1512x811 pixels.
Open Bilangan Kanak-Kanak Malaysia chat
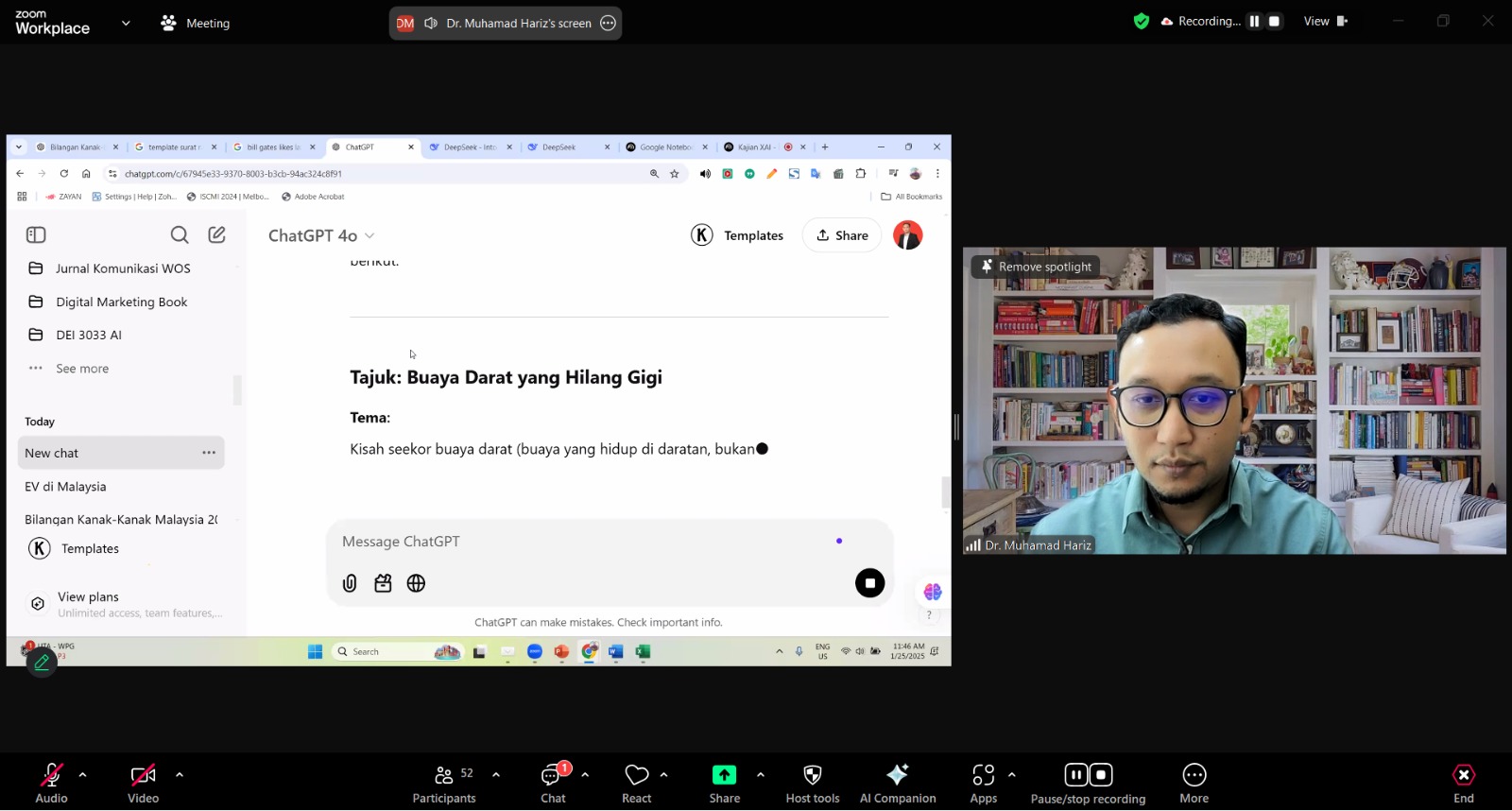pos(121,520)
